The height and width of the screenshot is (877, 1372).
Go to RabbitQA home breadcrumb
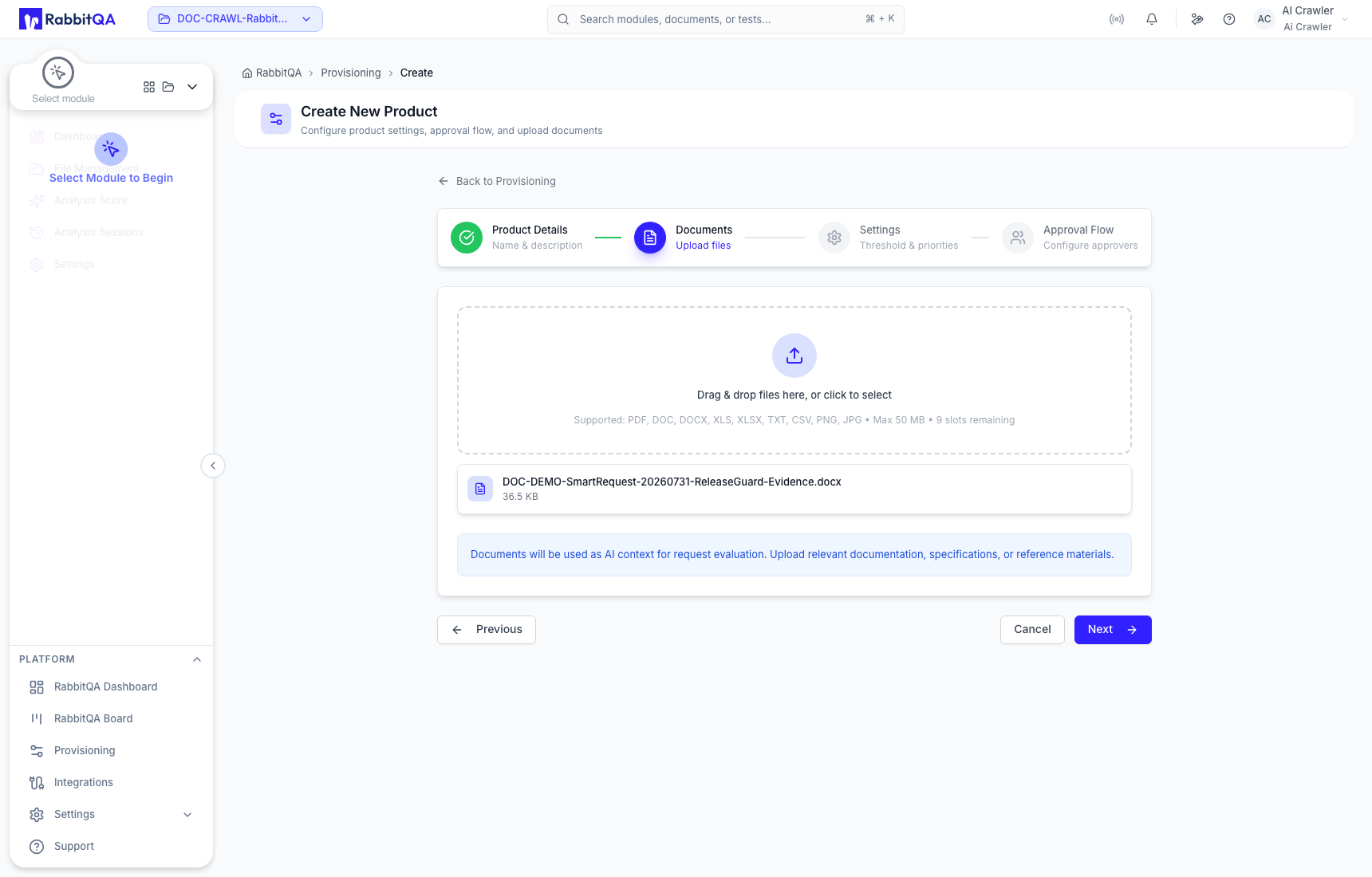[272, 73]
